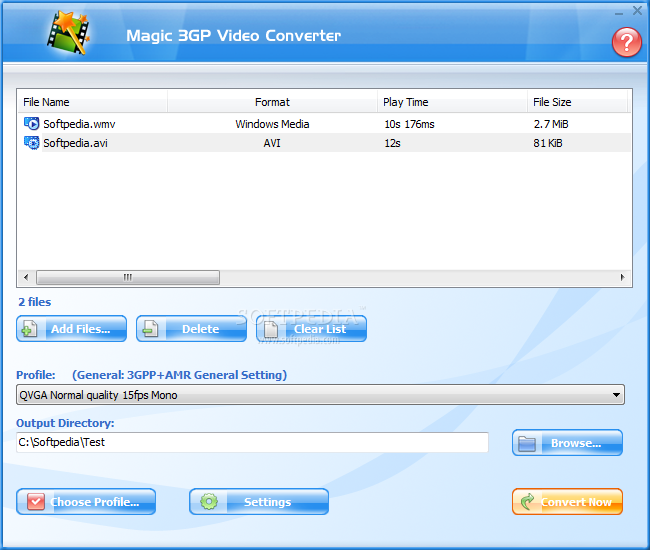Click the Clear List button
This screenshot has height=550, width=650.
[311, 329]
